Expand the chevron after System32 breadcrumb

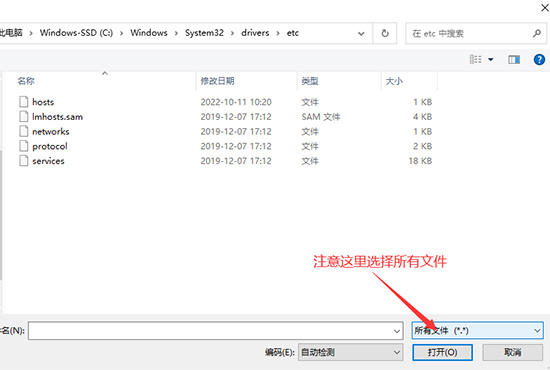tap(232, 33)
